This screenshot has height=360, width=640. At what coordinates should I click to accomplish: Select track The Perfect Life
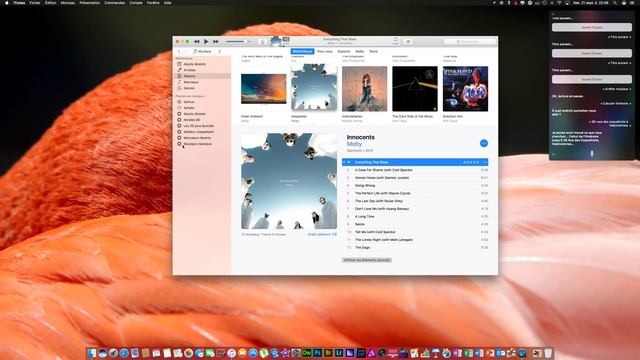point(415,193)
